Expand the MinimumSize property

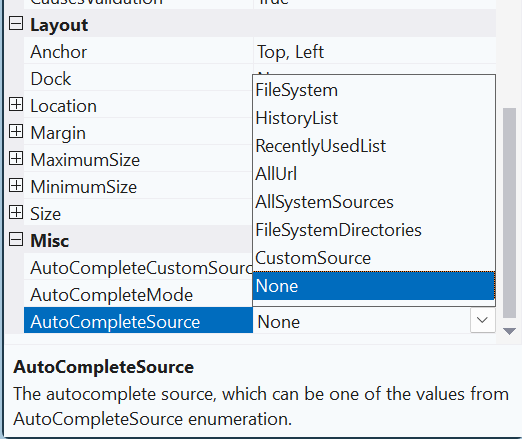[16, 186]
